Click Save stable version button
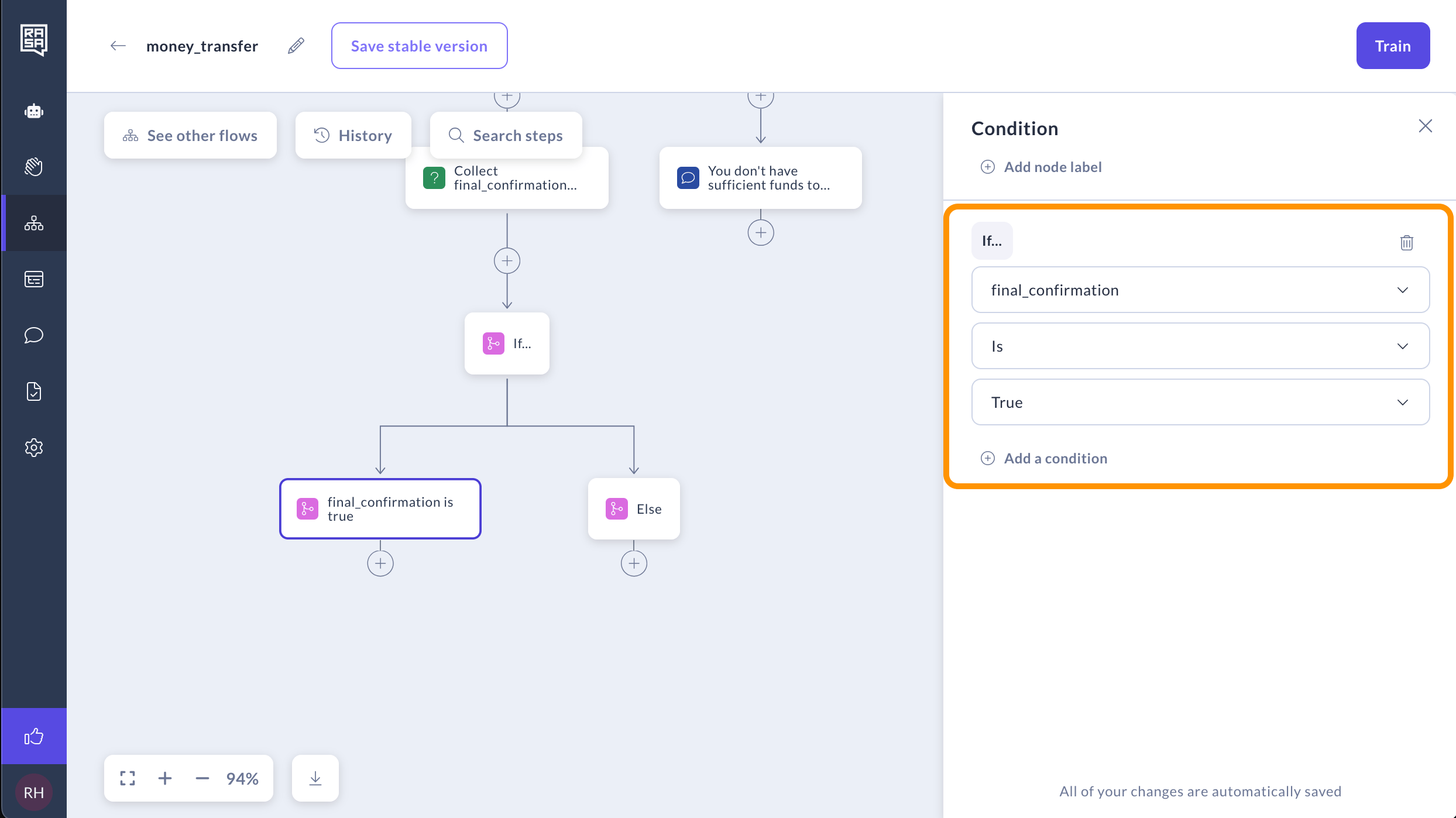The width and height of the screenshot is (1456, 818). click(x=419, y=46)
